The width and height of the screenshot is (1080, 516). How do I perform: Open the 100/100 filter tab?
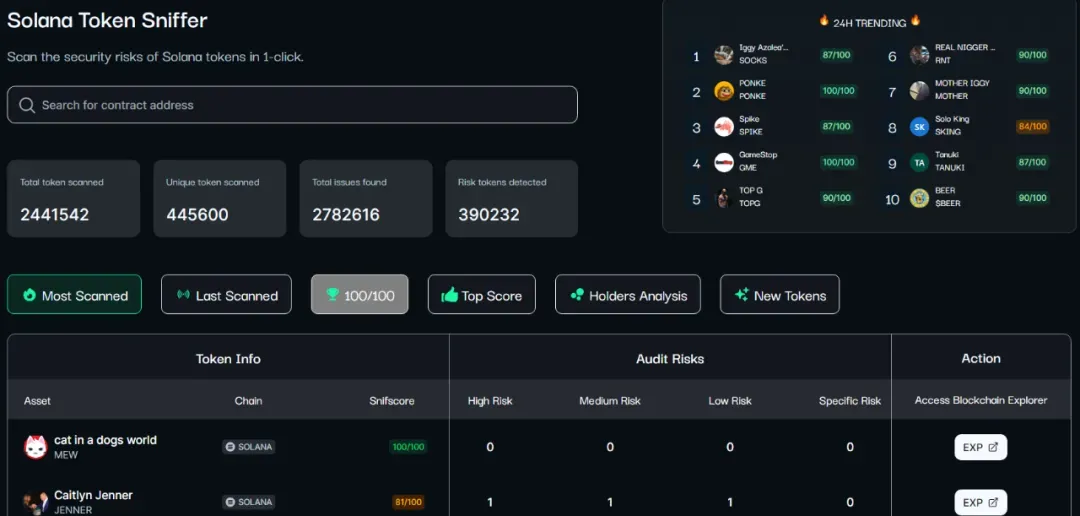click(360, 295)
